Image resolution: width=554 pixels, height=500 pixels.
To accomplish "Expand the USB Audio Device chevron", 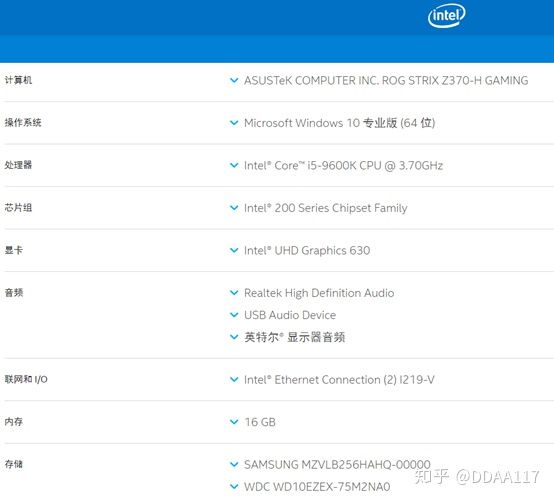I will (234, 315).
